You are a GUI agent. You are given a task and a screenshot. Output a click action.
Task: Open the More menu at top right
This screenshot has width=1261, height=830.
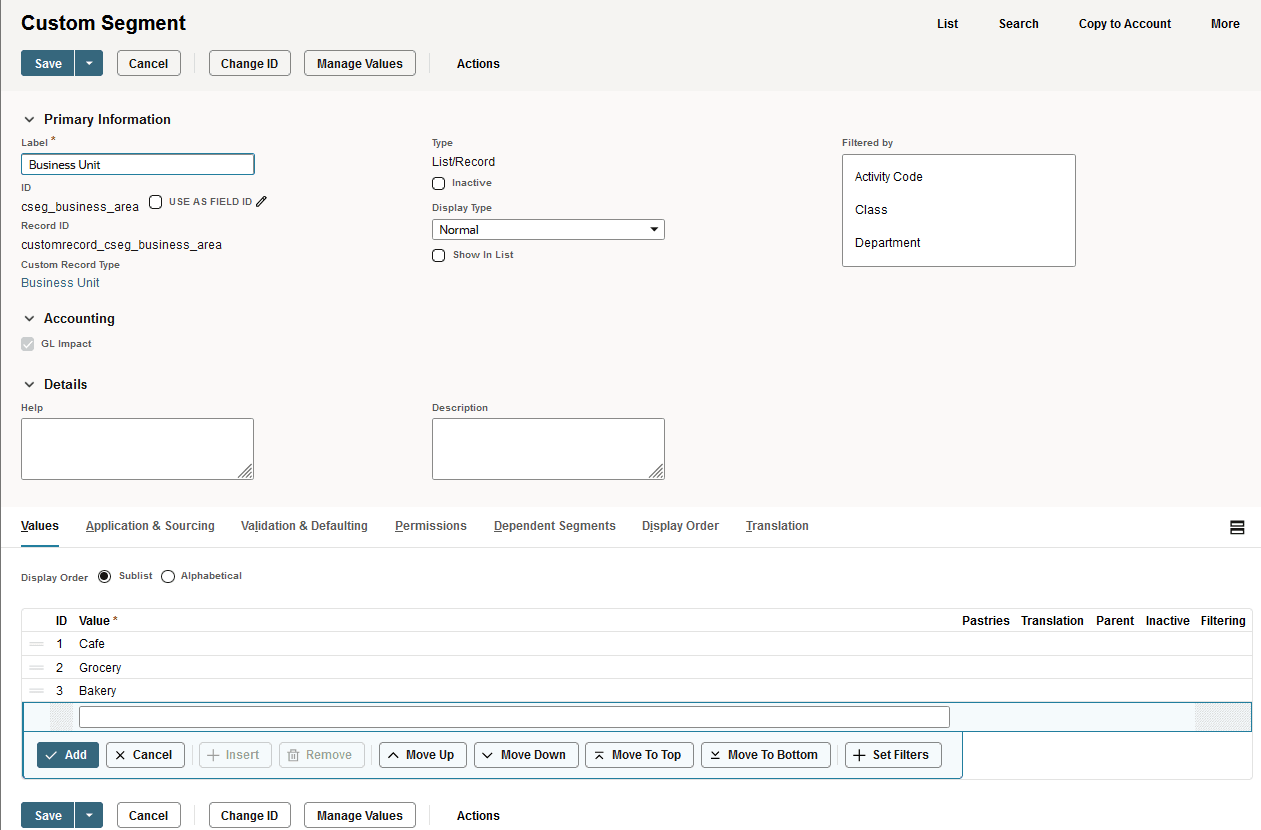coord(1225,24)
